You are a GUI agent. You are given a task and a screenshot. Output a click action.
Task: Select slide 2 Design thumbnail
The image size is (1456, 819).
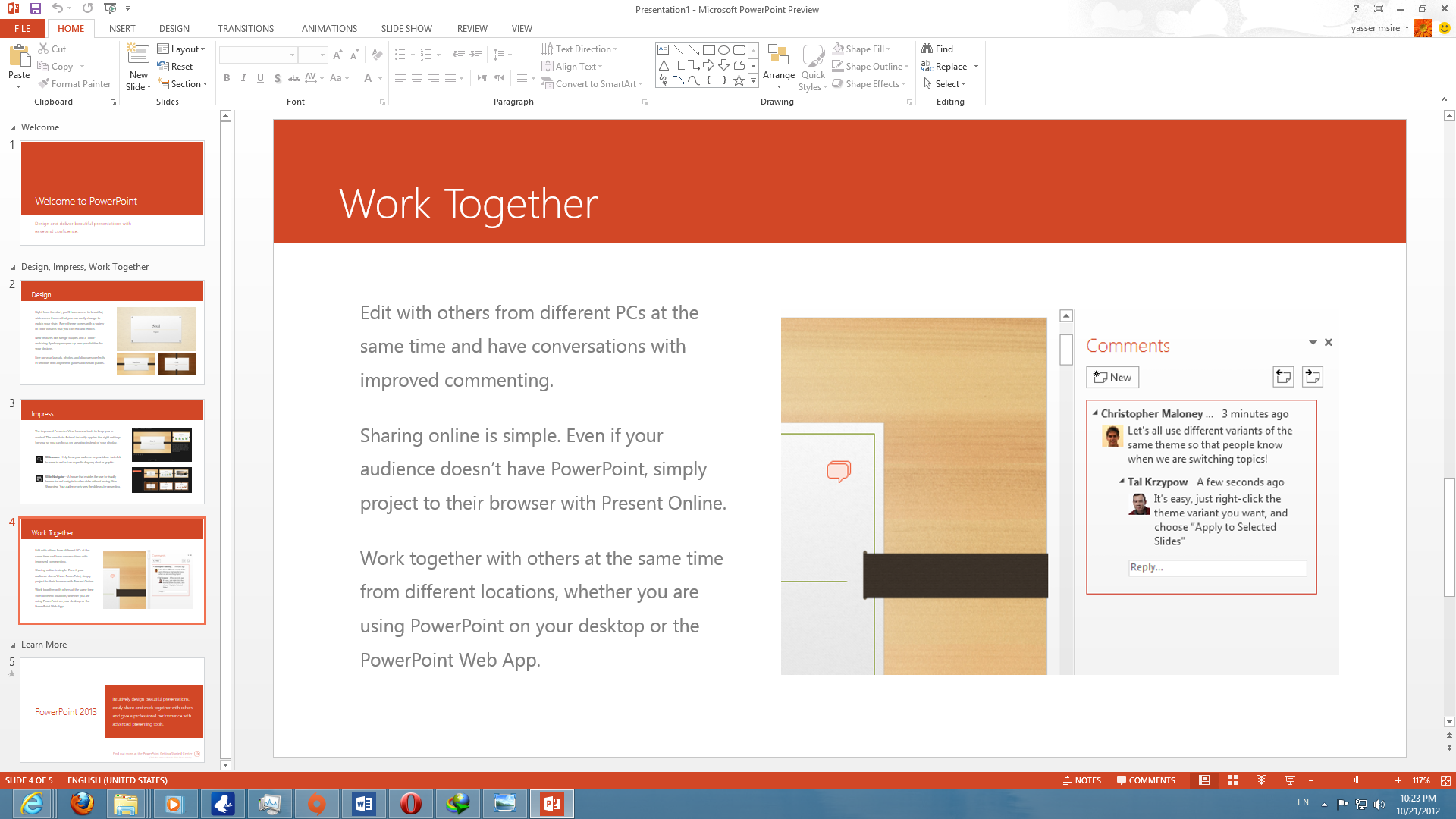112,332
